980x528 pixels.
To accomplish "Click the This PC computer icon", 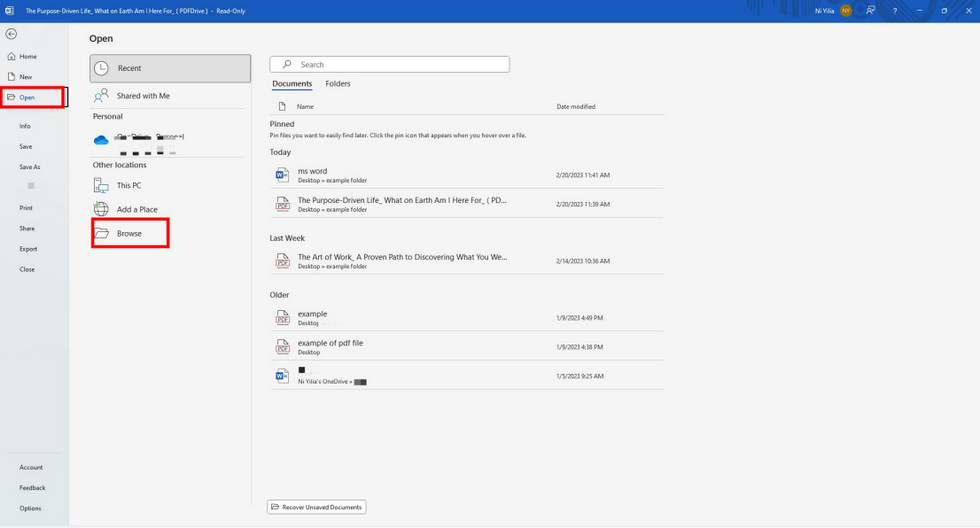I will (101, 186).
